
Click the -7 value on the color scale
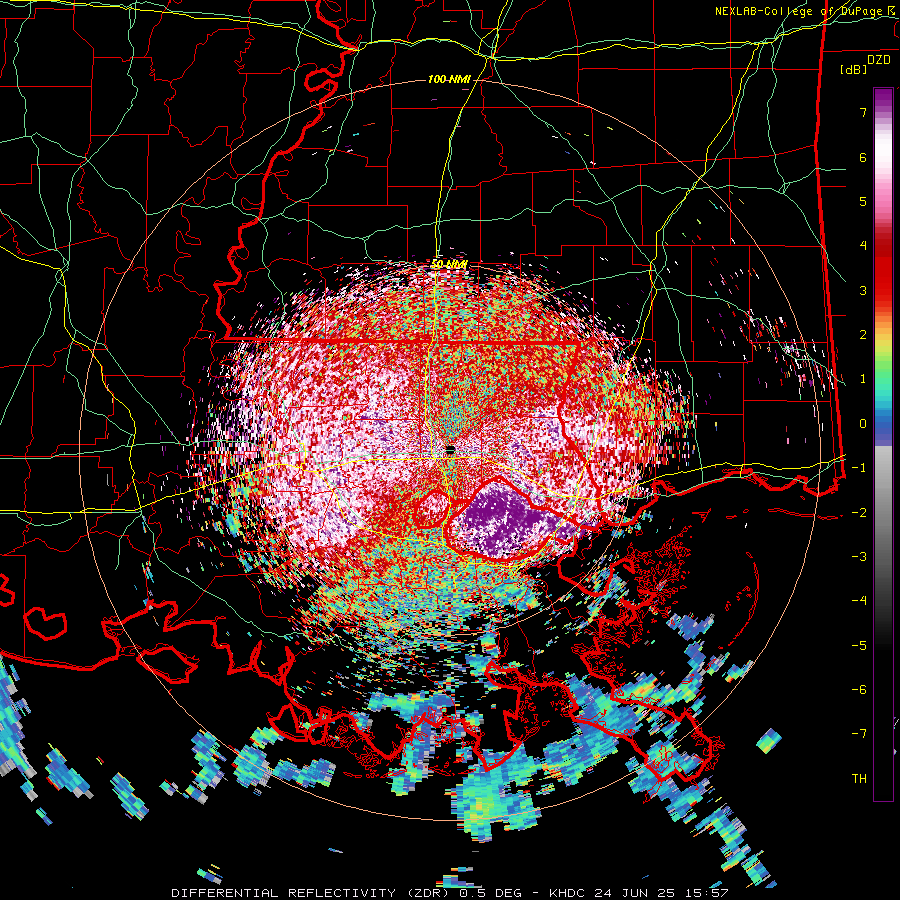pyautogui.click(x=859, y=734)
